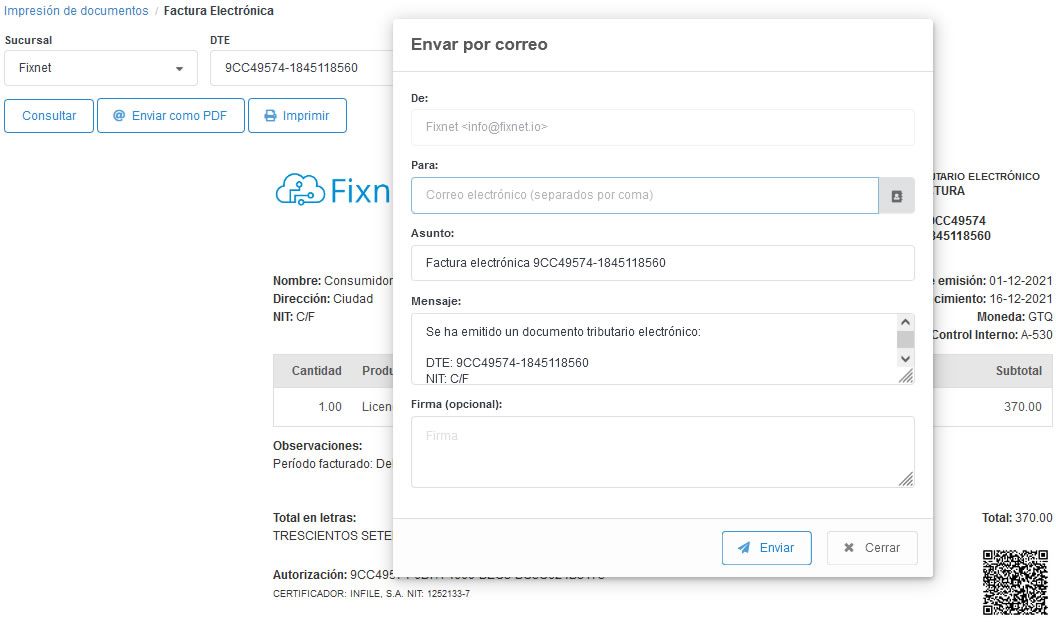Click the Mensaje textarea resize handle
The height and width of the screenshot is (622, 1056).
[x=906, y=377]
